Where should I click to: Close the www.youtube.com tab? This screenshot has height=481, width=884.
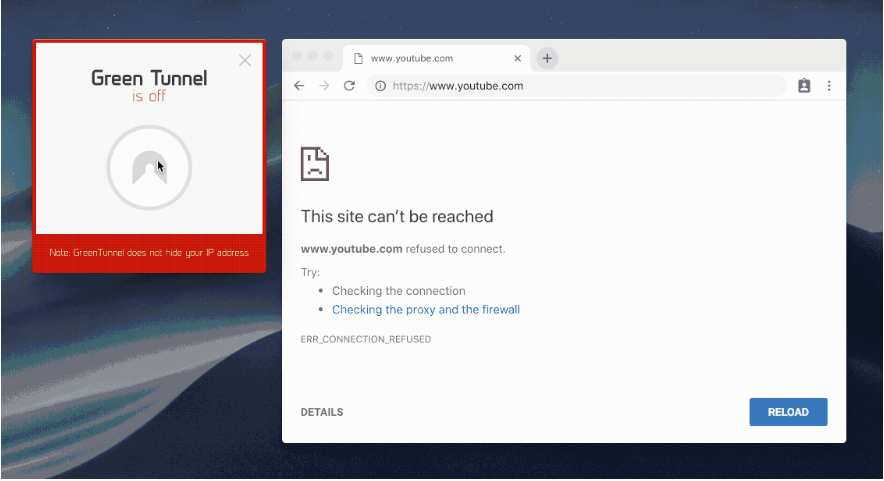point(518,58)
